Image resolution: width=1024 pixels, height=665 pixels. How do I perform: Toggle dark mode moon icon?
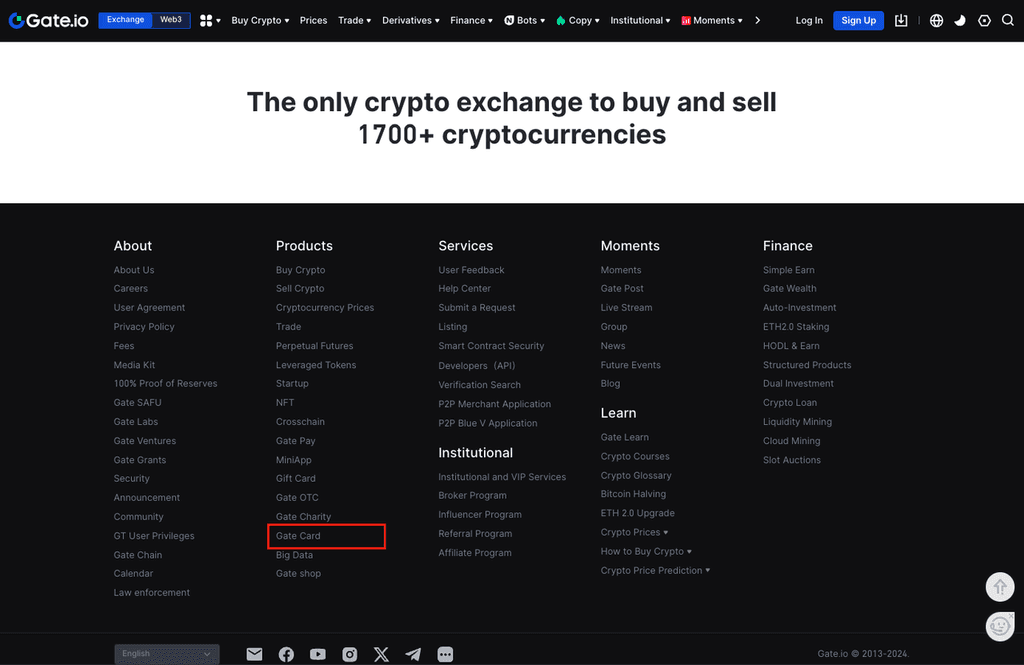[960, 20]
